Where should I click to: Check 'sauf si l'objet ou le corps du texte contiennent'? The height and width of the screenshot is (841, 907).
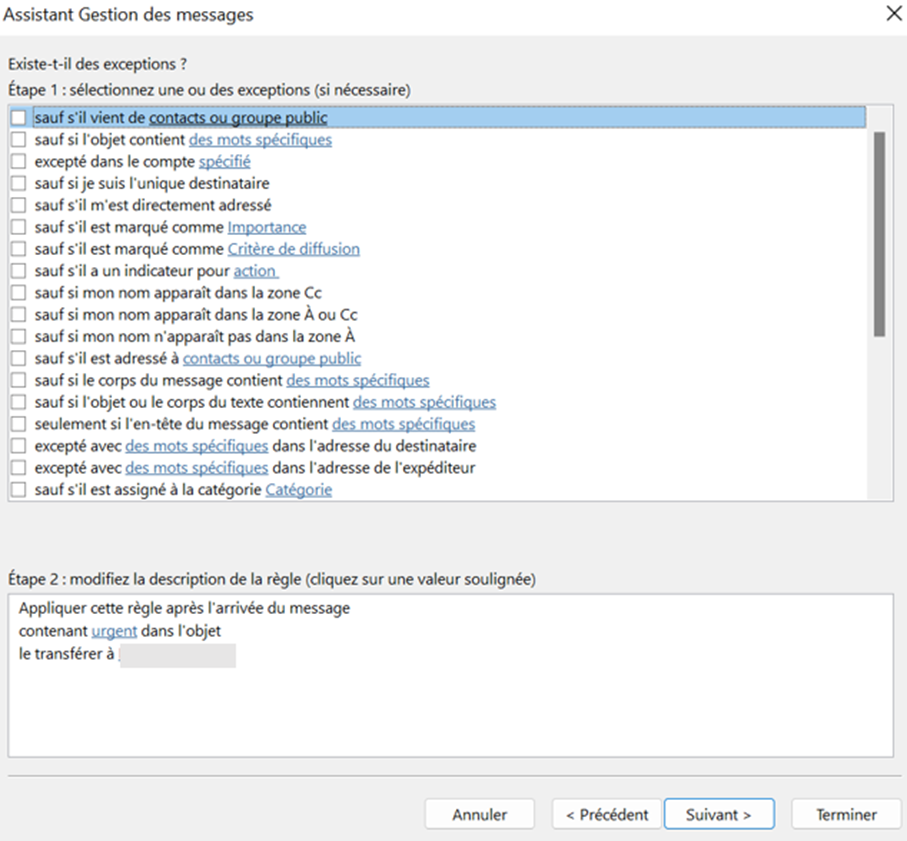point(19,402)
